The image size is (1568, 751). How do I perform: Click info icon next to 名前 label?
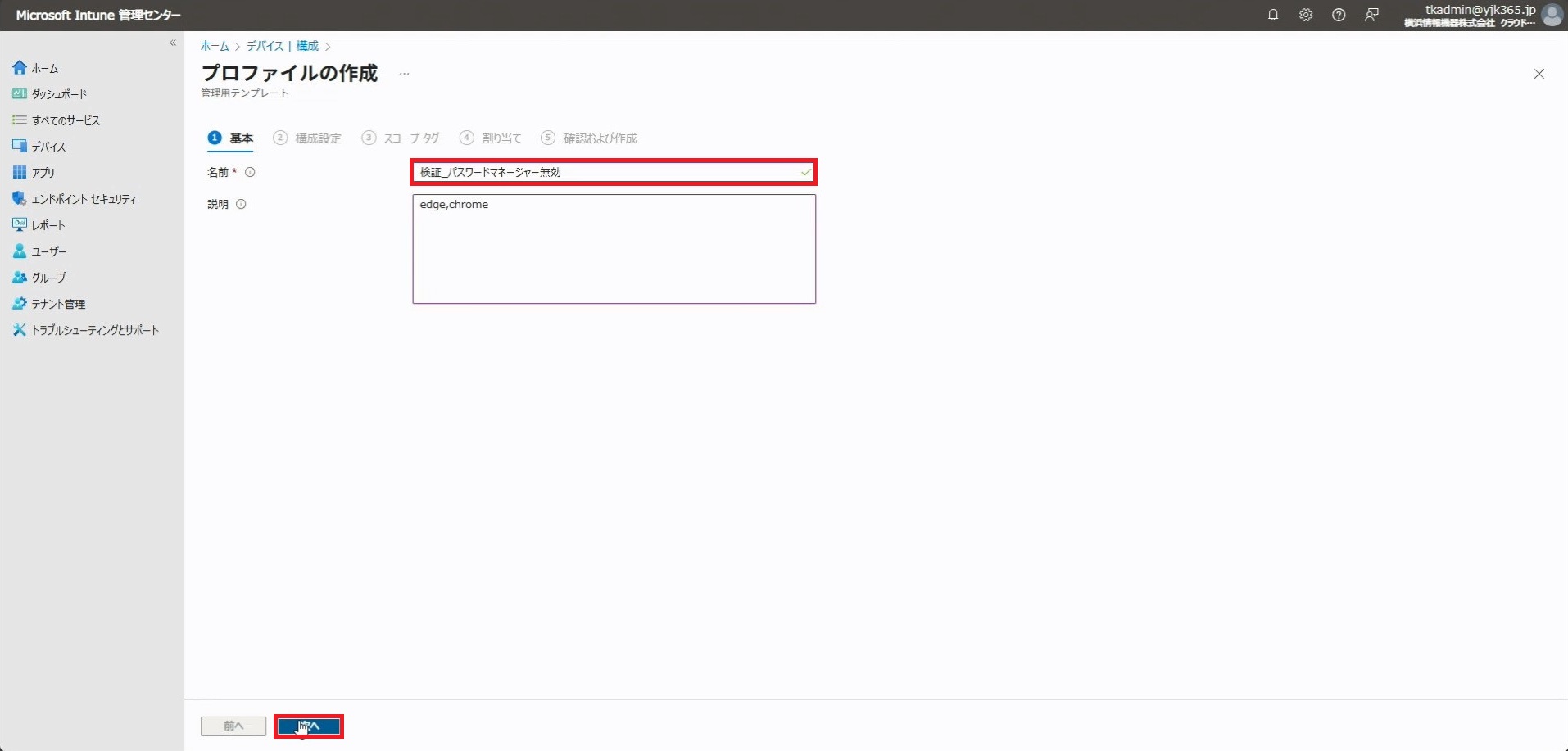[251, 172]
